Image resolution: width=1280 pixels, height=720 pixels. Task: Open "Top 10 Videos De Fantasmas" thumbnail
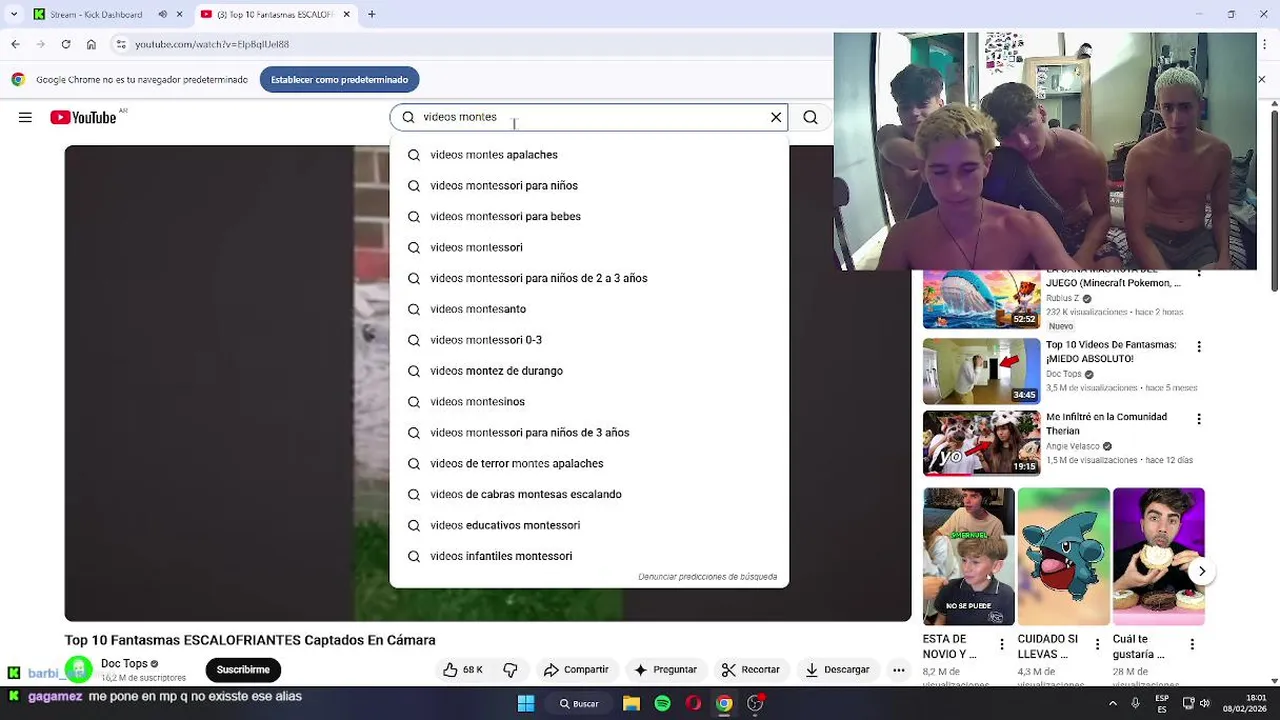pos(981,371)
